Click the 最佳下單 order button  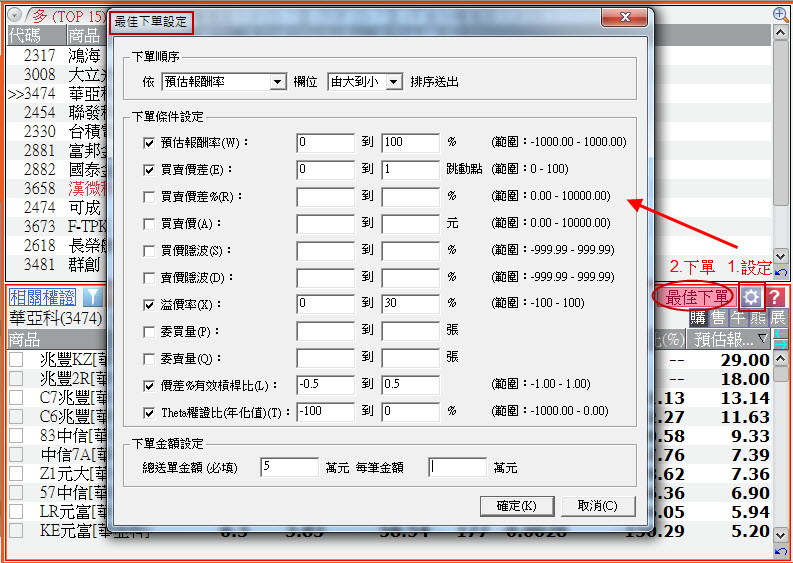[696, 296]
